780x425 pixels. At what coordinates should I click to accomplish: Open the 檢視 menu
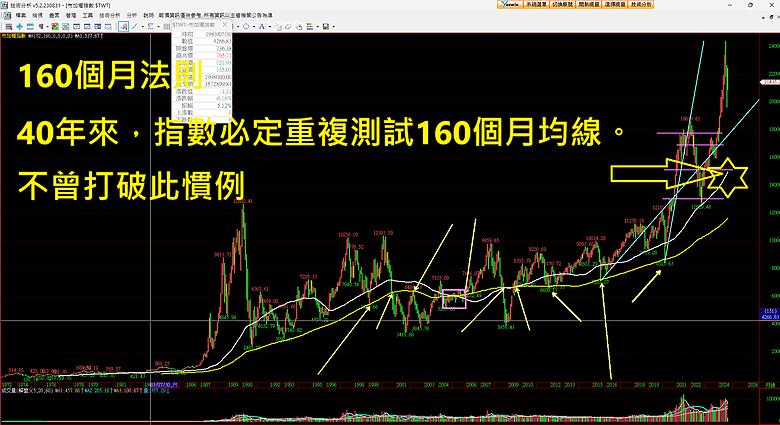tap(37, 15)
